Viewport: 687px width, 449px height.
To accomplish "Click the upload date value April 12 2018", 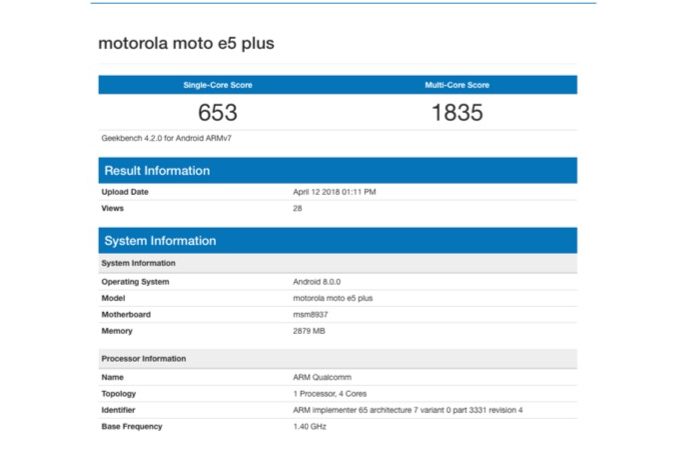I will tap(334, 191).
